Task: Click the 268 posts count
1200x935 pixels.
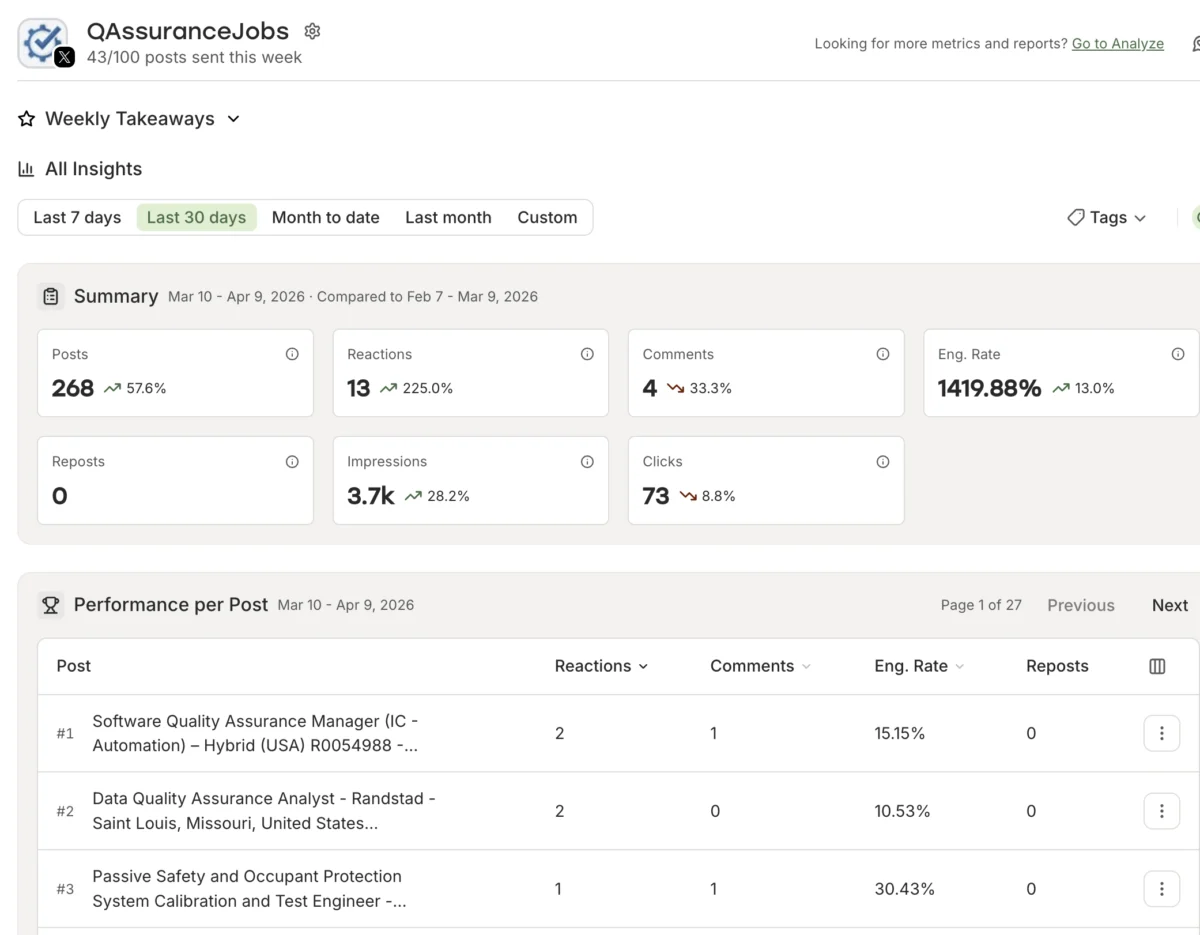Action: tap(73, 388)
